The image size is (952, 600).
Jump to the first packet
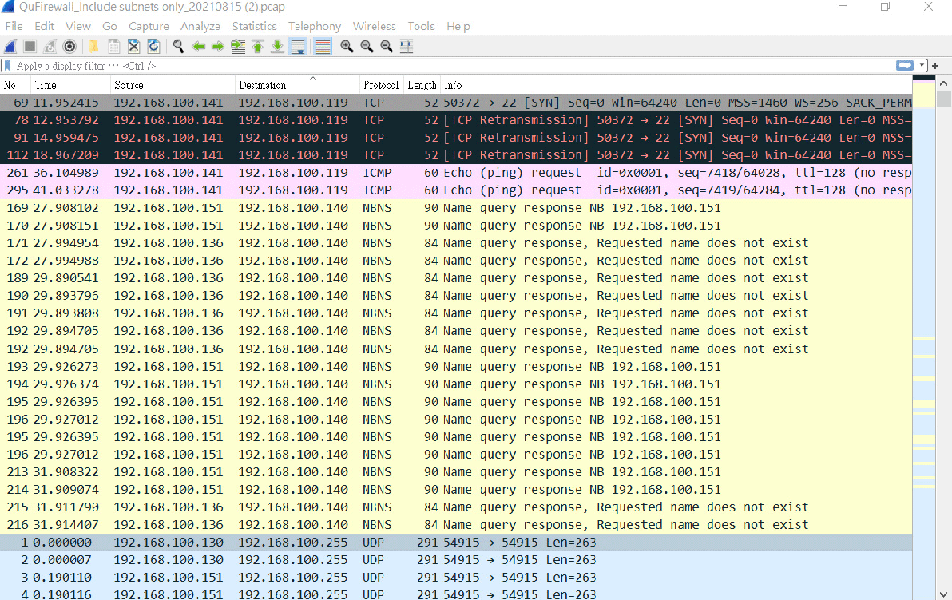258,47
